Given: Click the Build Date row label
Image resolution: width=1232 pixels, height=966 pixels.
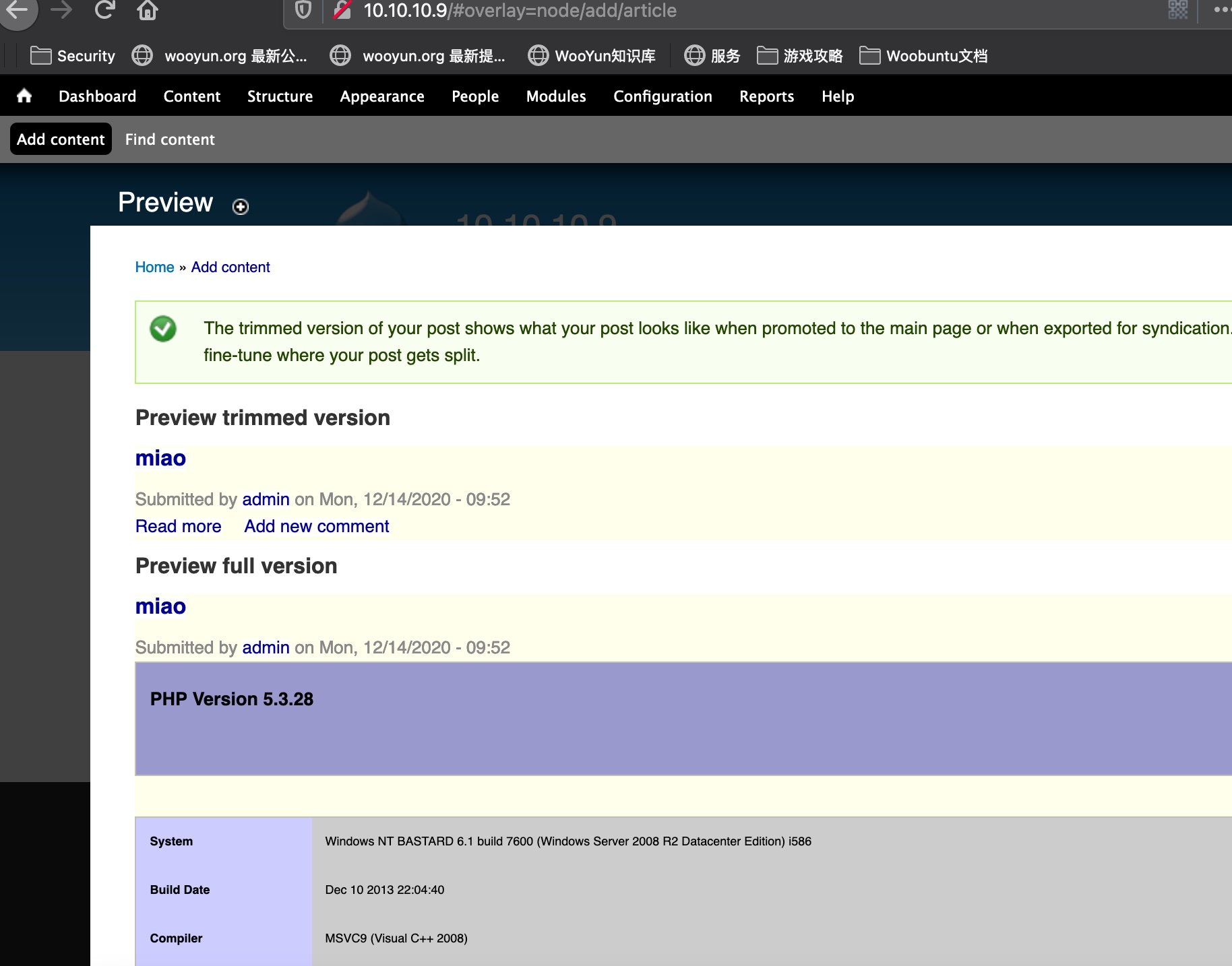Looking at the screenshot, I should (x=180, y=890).
